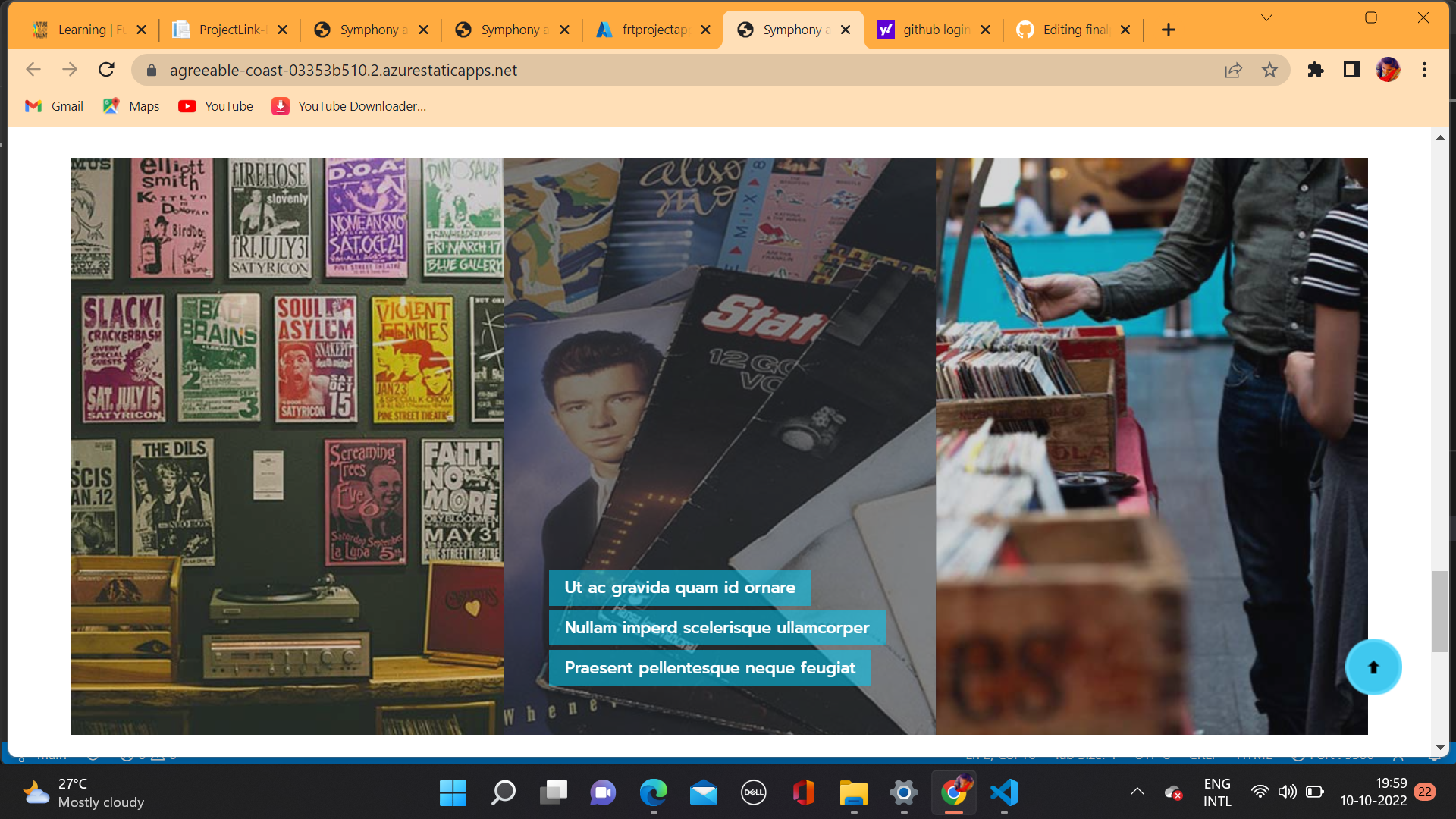Viewport: 1456px width, 819px height.
Task: Open the Chrome profile avatar
Action: tap(1388, 70)
